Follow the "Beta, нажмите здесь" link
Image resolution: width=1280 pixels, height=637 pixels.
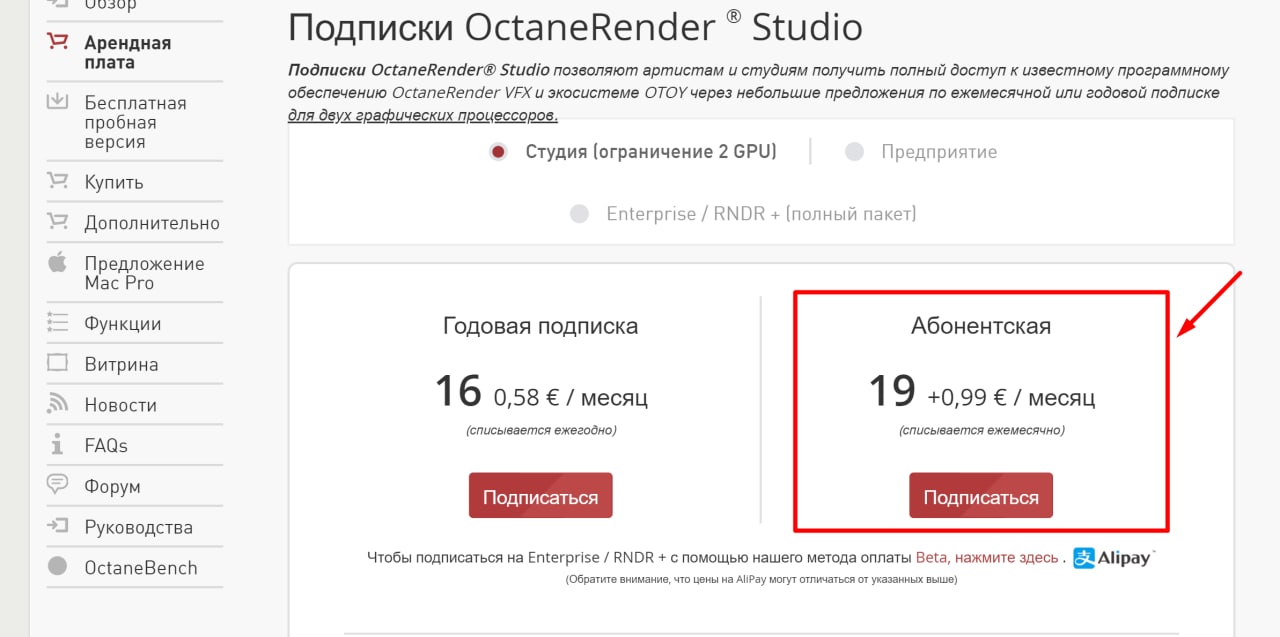(987, 557)
